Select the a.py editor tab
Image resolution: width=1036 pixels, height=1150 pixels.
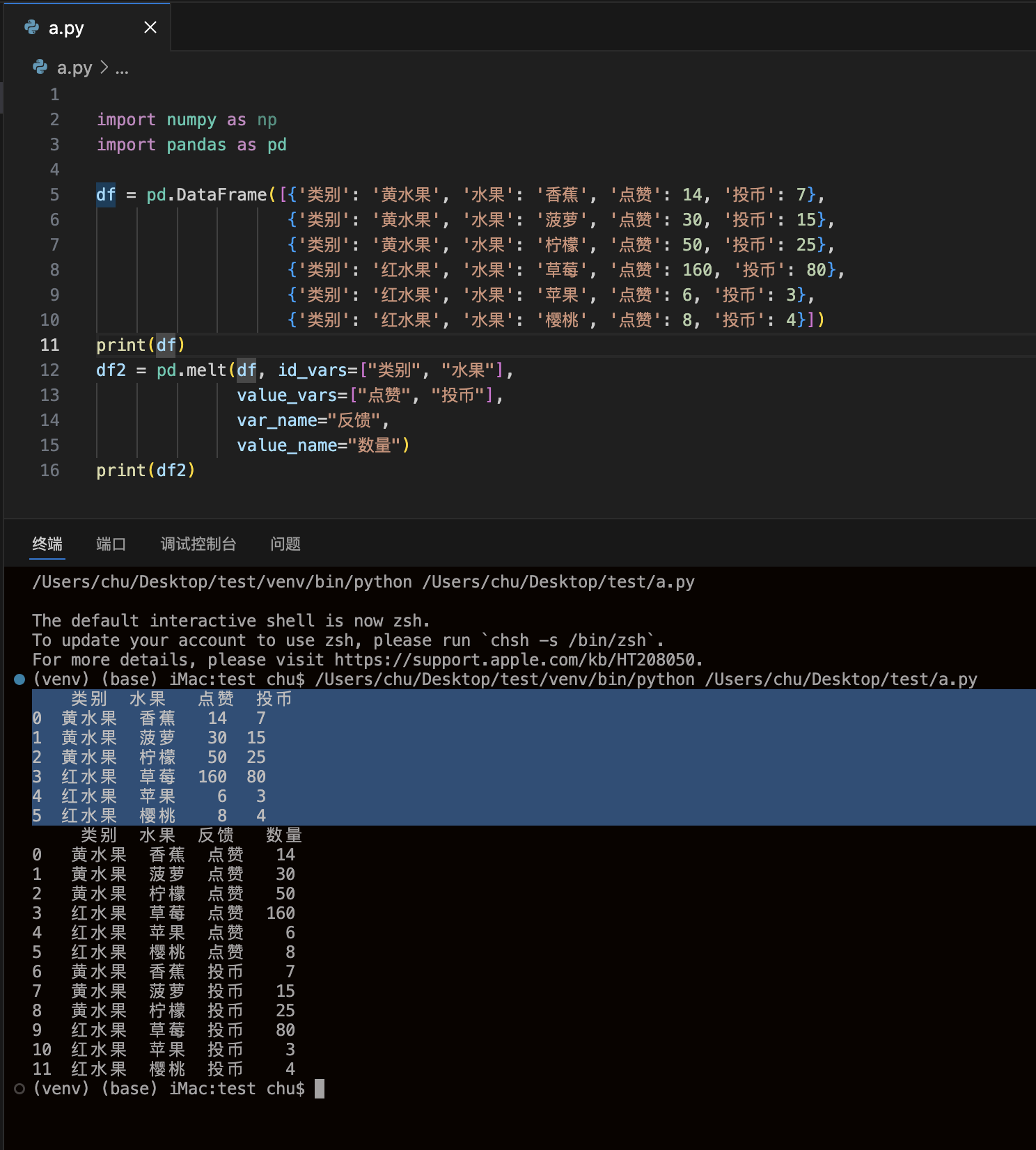[x=66, y=28]
